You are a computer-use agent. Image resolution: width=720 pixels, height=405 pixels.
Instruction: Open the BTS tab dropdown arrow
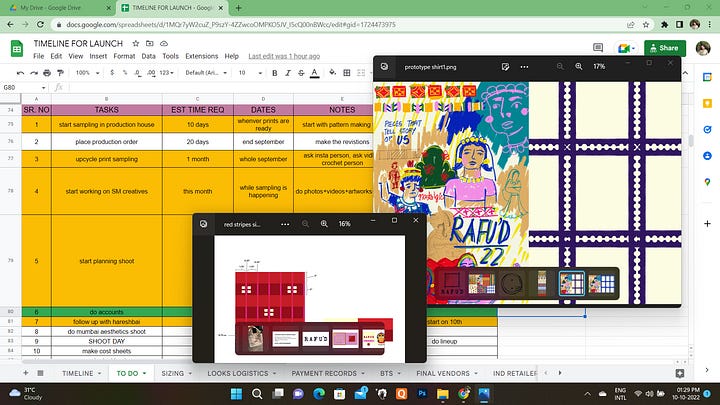(399, 373)
